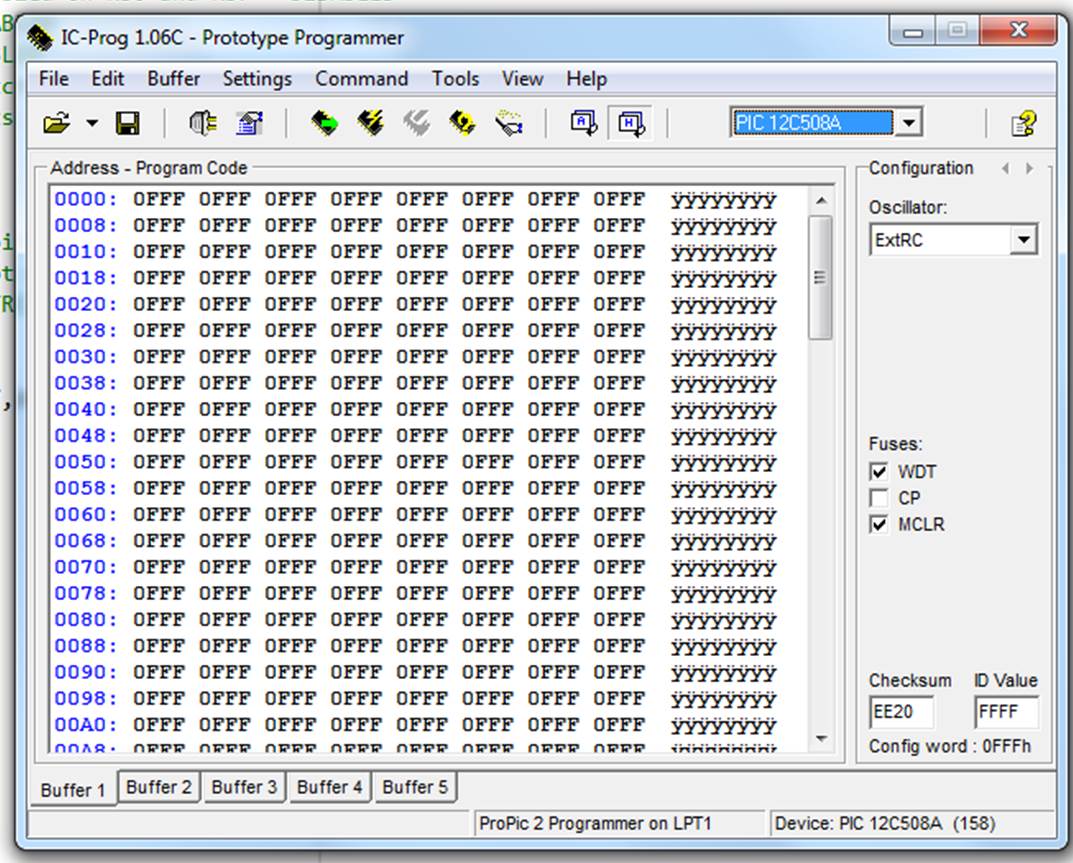Program All to chip icon
The width and height of the screenshot is (1073, 863).
(x=370, y=123)
